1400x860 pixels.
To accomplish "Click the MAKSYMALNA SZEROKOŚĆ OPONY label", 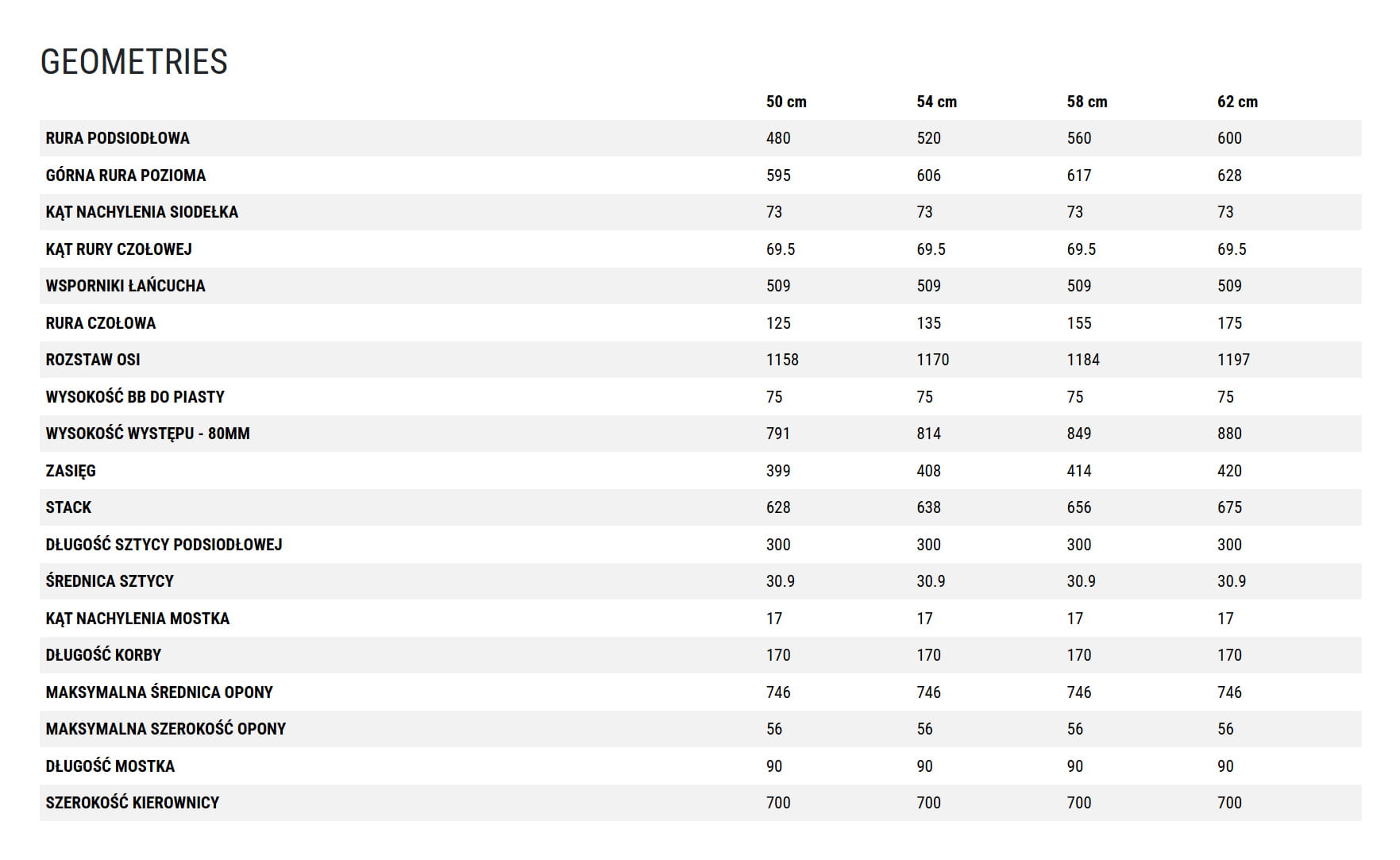I will point(165,729).
